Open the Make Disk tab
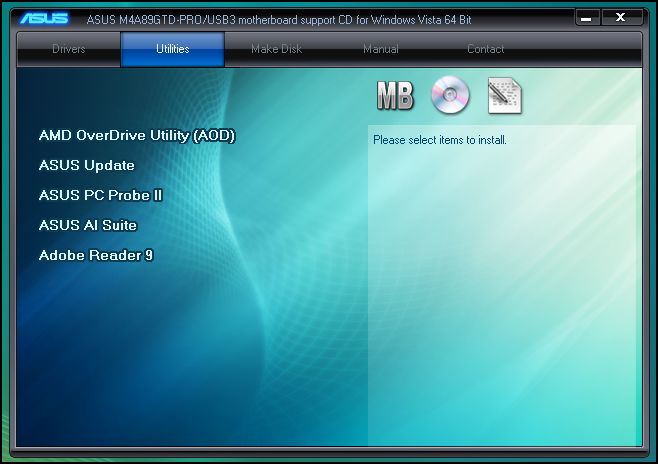 point(277,49)
